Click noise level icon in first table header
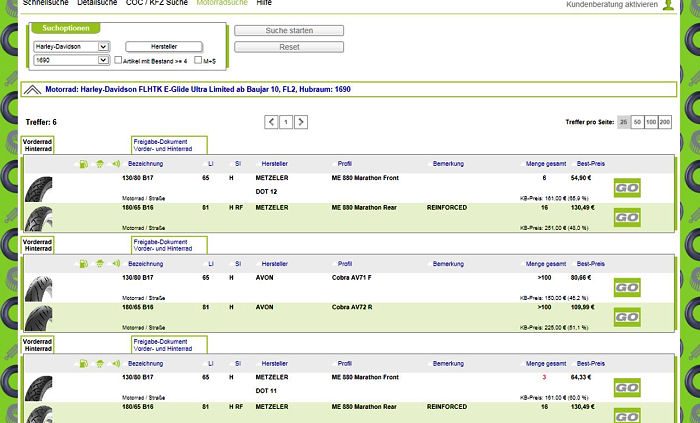This screenshot has width=700, height=423. (x=116, y=164)
